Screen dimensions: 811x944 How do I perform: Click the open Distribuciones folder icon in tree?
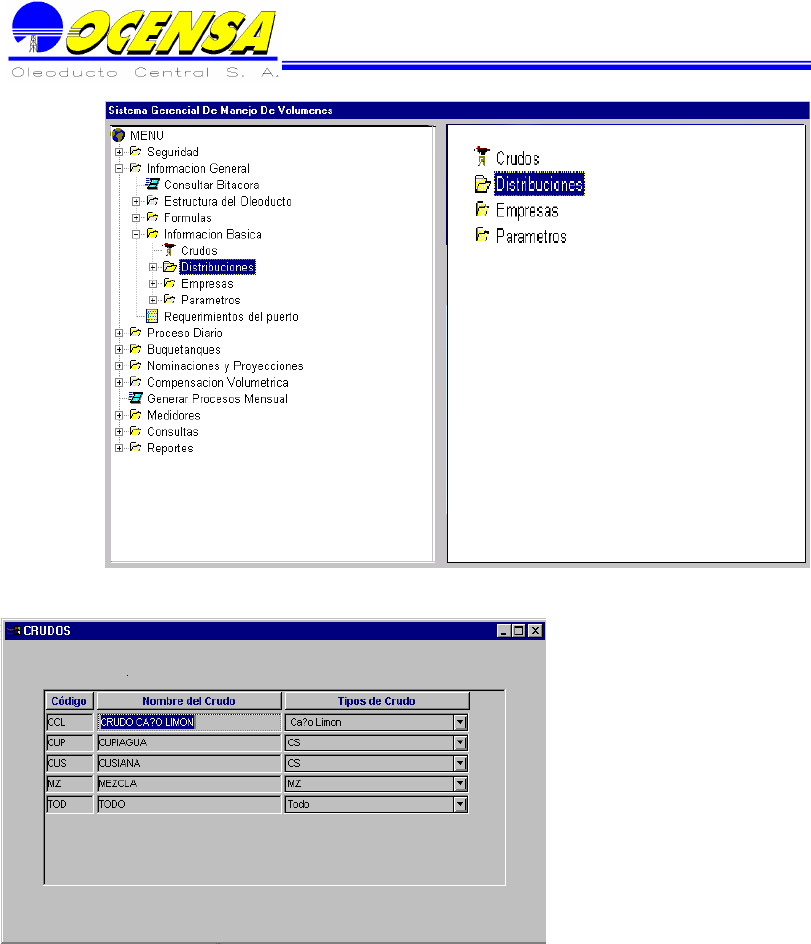point(170,267)
